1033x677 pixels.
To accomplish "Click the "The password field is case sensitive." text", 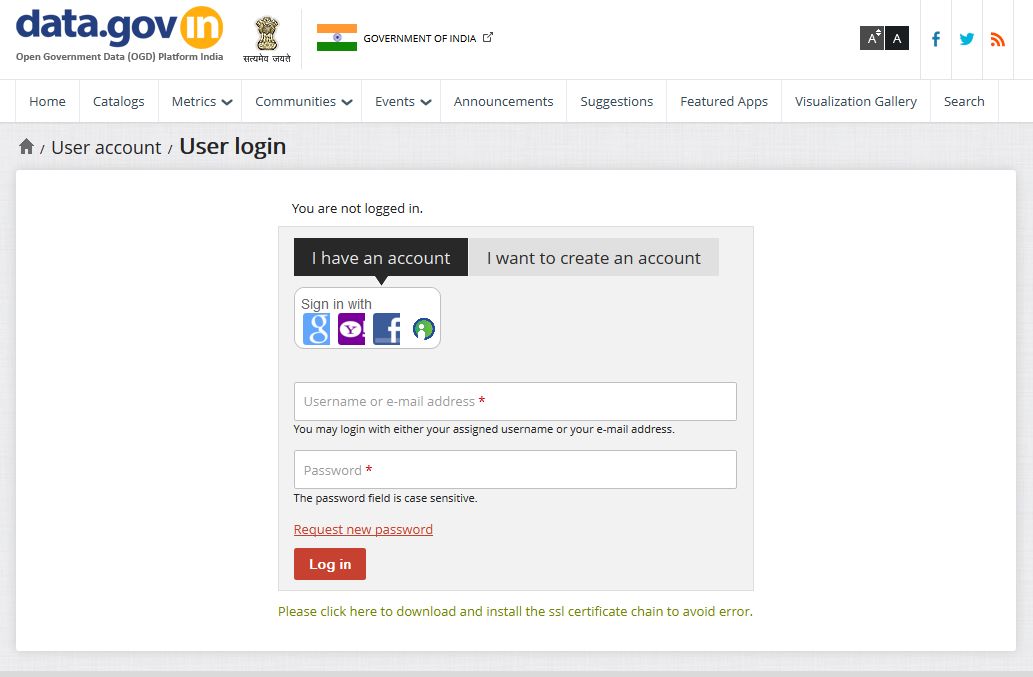I will pyautogui.click(x=385, y=499).
